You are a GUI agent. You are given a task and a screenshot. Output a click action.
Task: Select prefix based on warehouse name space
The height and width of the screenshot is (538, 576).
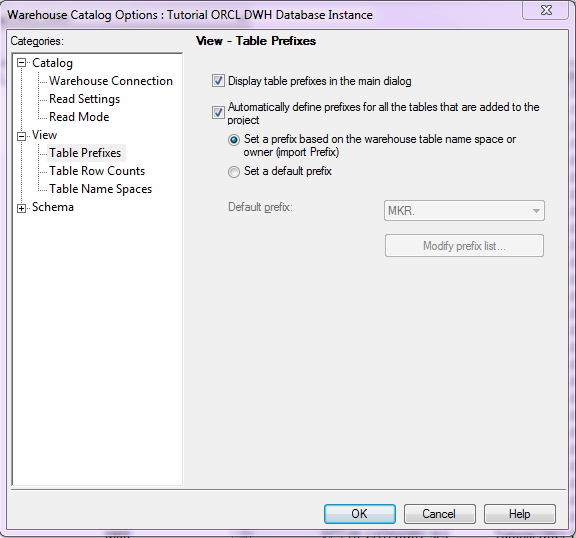[234, 140]
